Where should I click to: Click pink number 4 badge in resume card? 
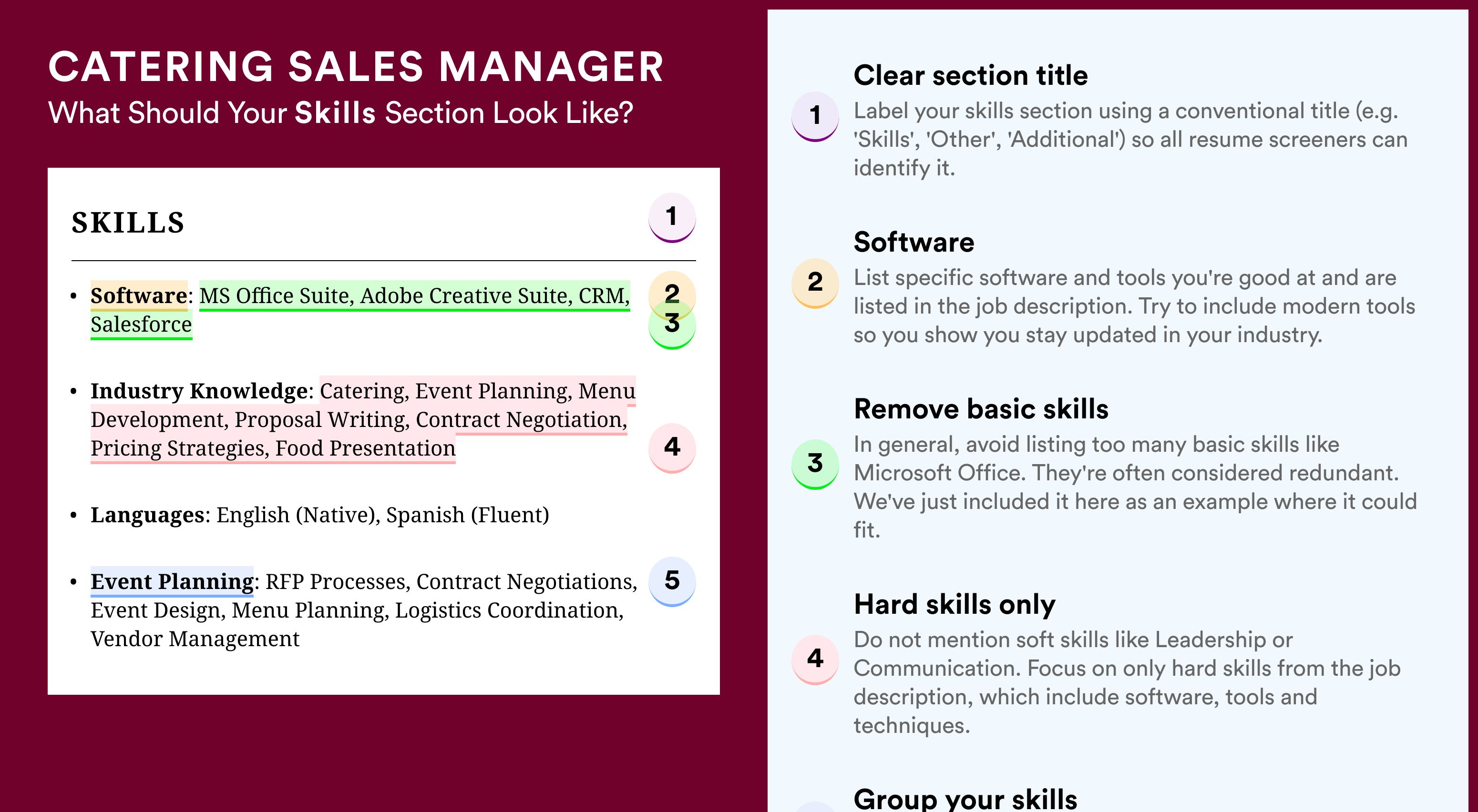point(672,448)
